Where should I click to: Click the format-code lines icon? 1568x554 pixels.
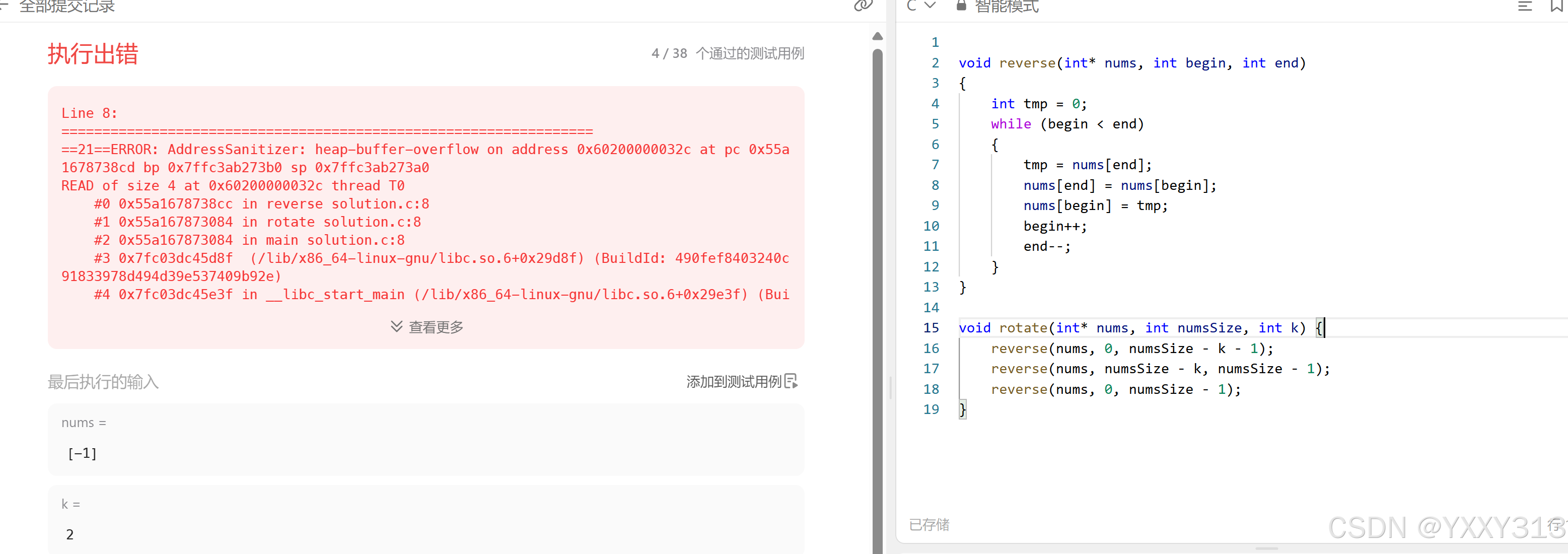click(1524, 6)
